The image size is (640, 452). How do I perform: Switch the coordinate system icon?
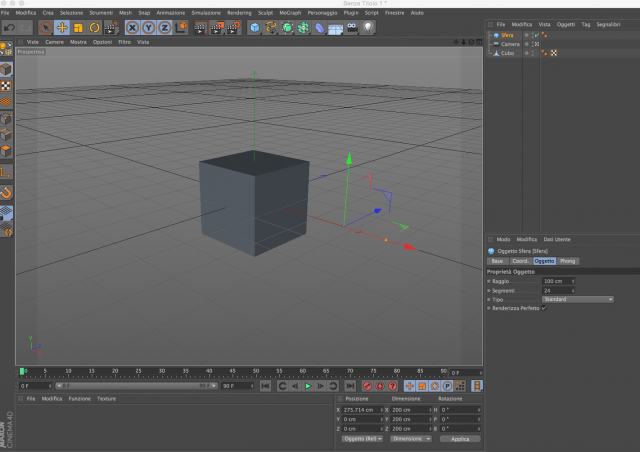pos(181,27)
